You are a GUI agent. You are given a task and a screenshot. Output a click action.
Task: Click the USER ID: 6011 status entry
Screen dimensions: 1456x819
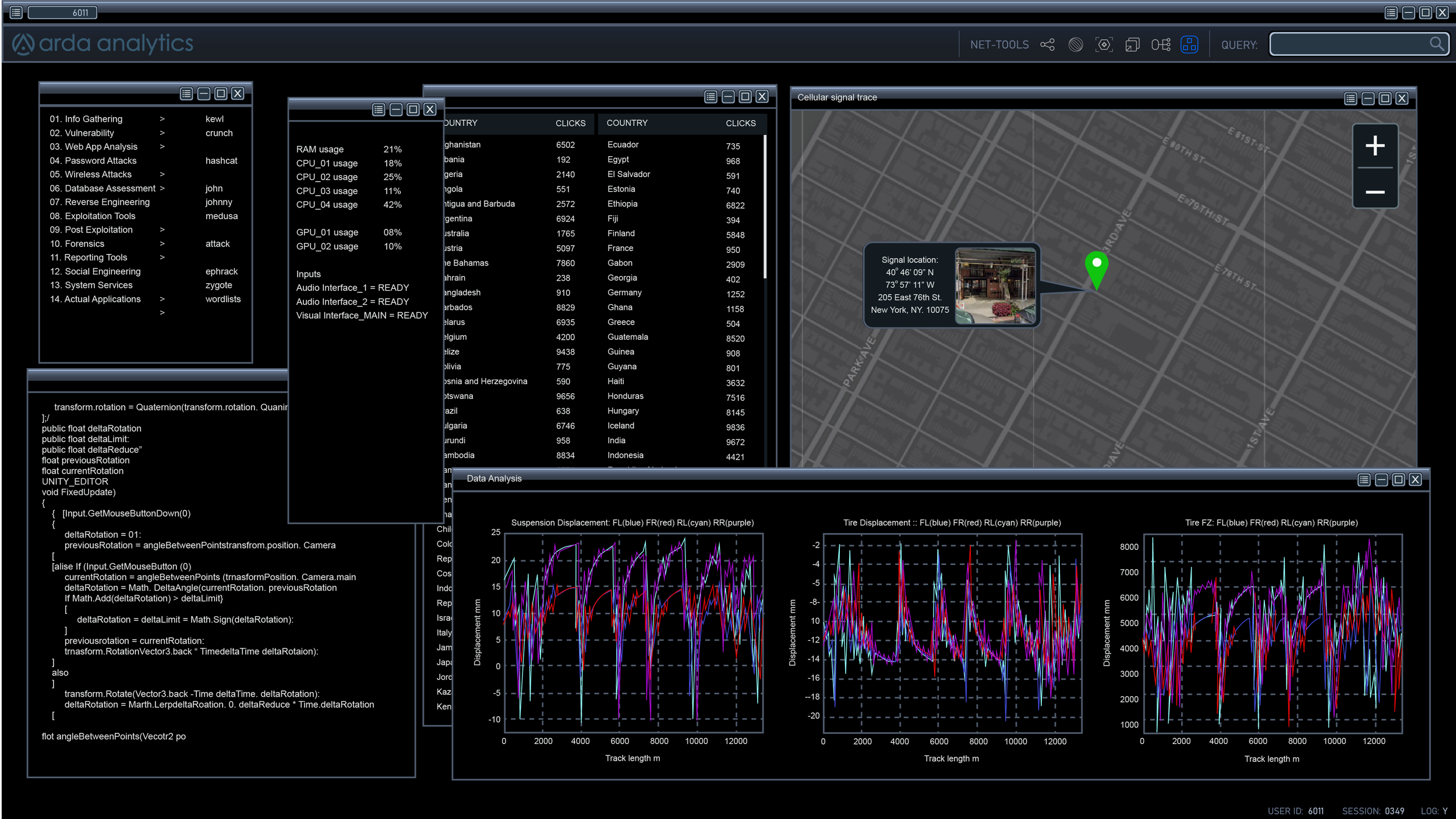coord(1296,811)
